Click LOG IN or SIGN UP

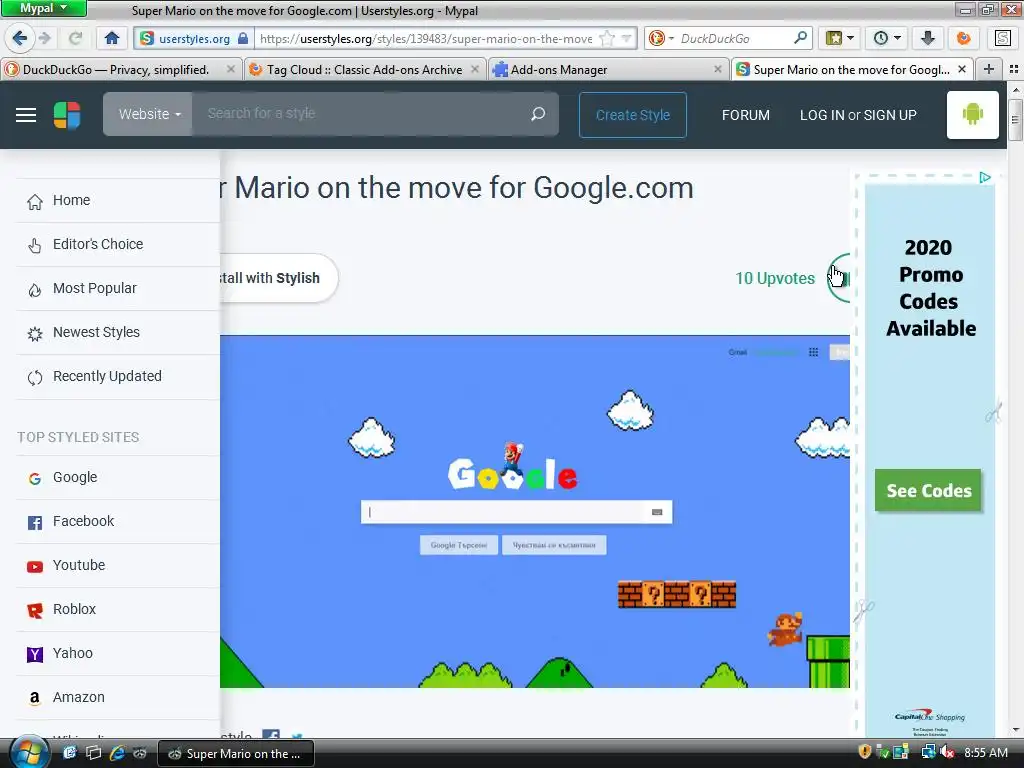pyautogui.click(x=858, y=115)
